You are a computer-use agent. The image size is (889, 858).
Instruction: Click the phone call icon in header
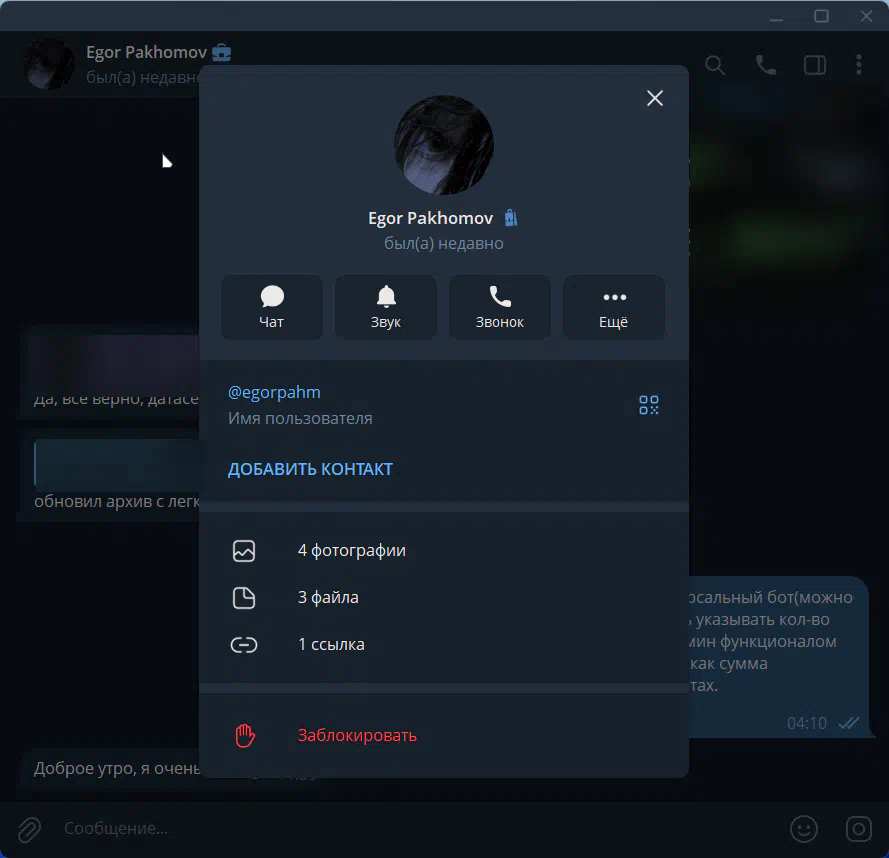pos(766,65)
